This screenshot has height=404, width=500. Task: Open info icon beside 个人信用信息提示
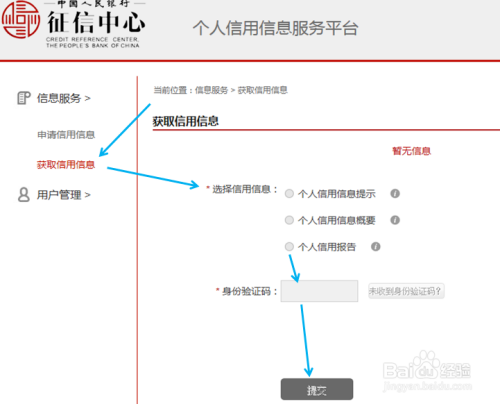395,193
